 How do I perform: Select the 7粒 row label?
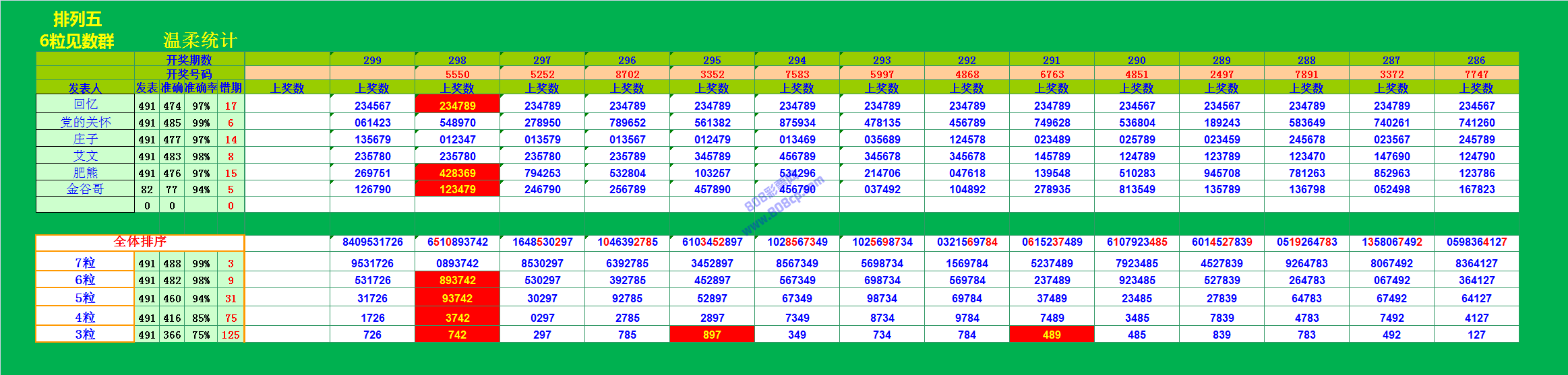[85, 263]
